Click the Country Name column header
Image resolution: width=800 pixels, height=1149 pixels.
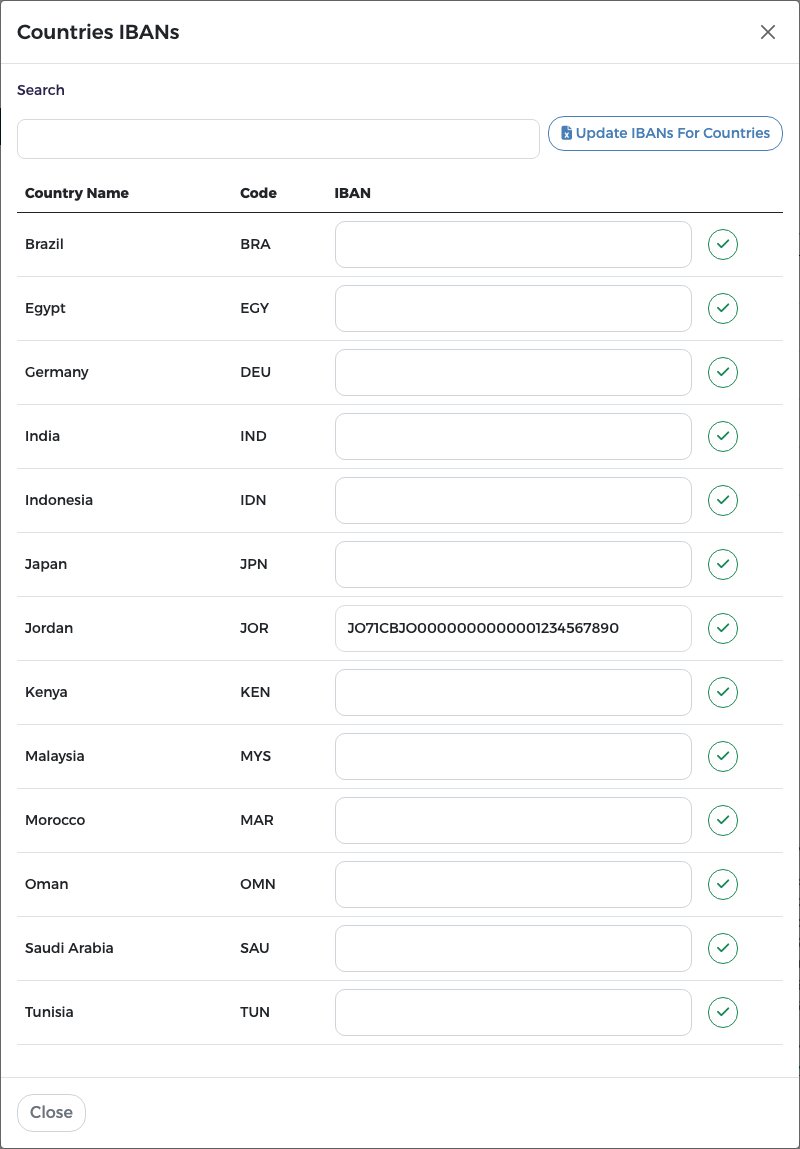point(77,193)
